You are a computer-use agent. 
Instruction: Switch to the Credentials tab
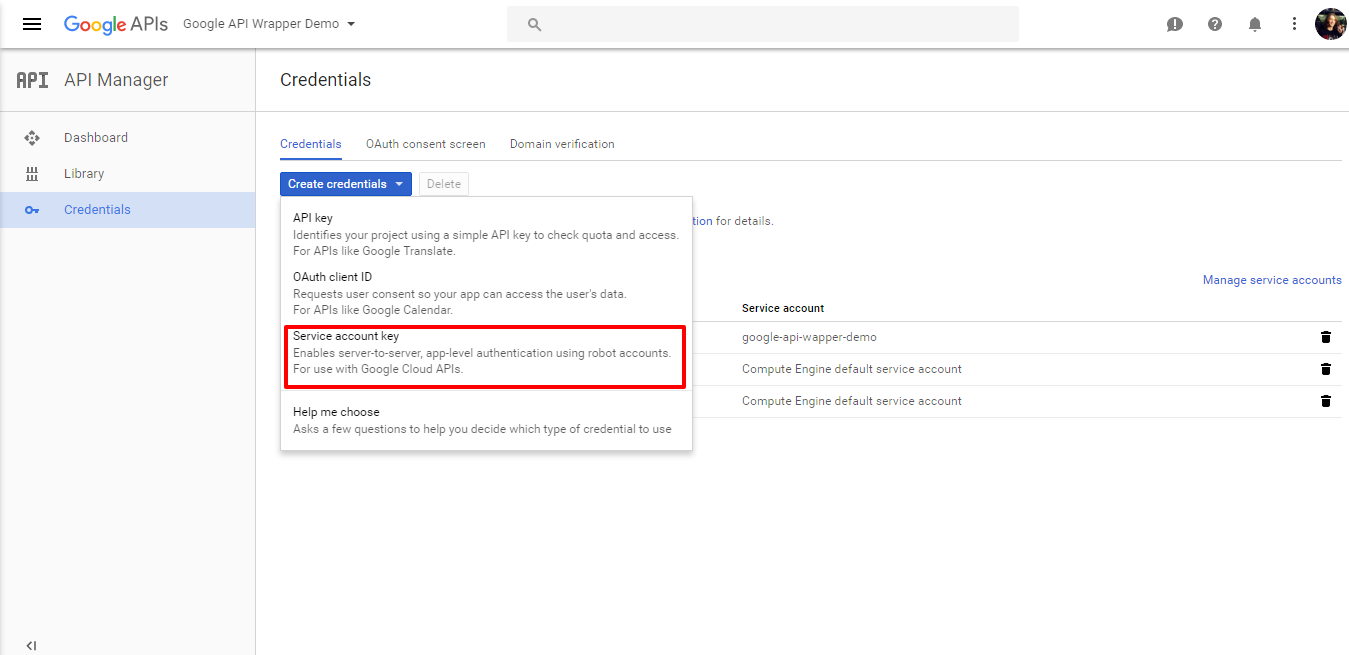click(x=311, y=144)
